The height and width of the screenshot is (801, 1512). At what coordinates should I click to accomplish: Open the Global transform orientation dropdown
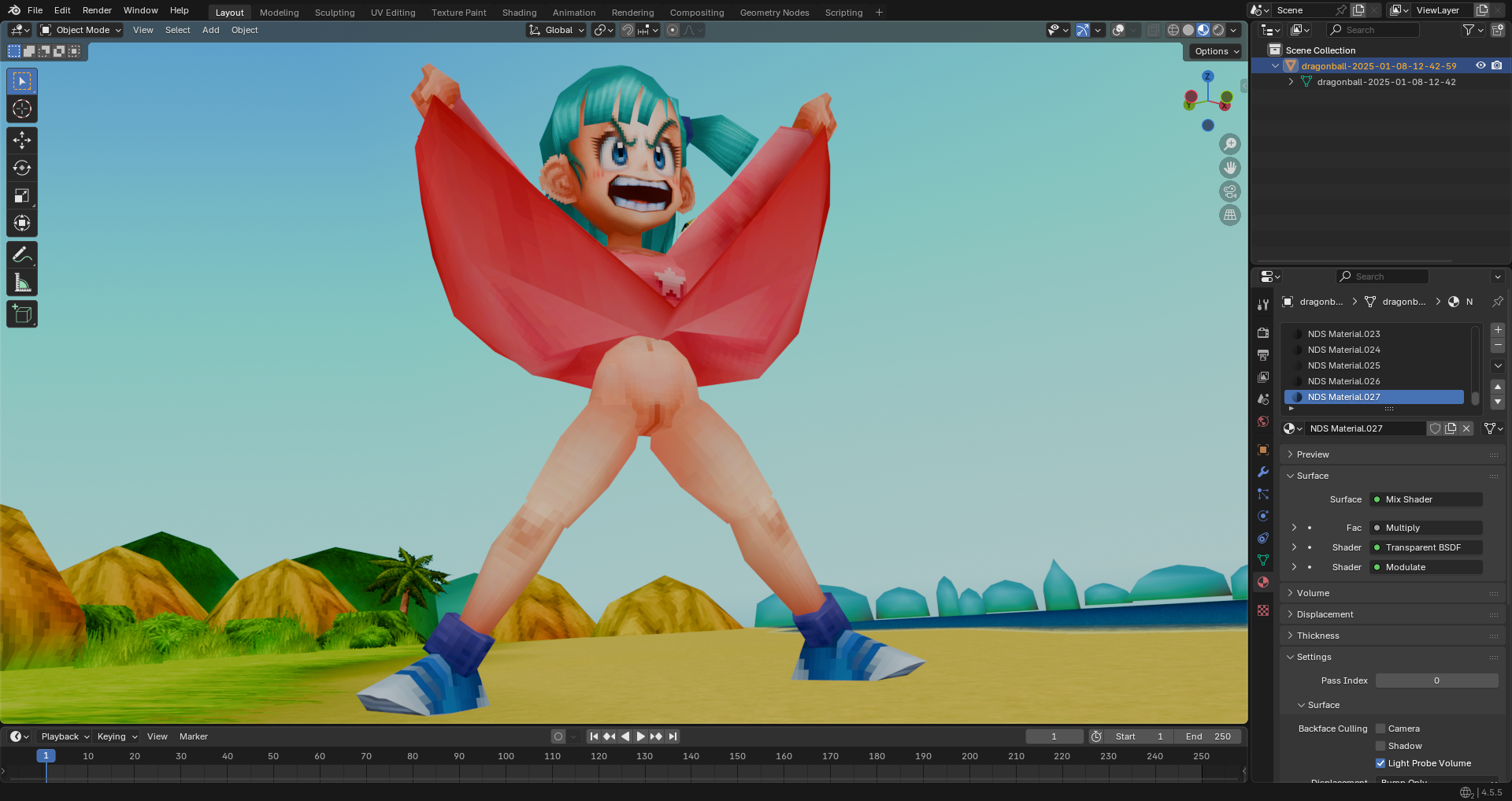click(x=557, y=30)
